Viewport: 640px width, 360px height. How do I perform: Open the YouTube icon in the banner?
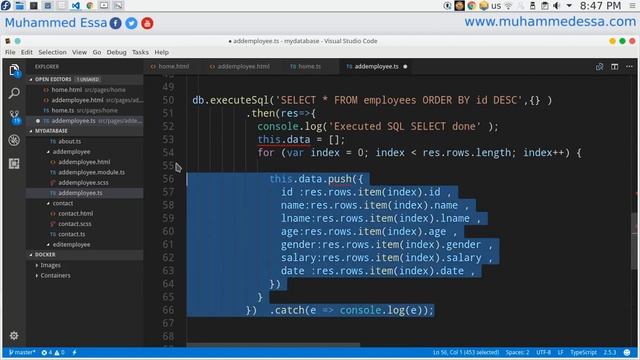(147, 23)
